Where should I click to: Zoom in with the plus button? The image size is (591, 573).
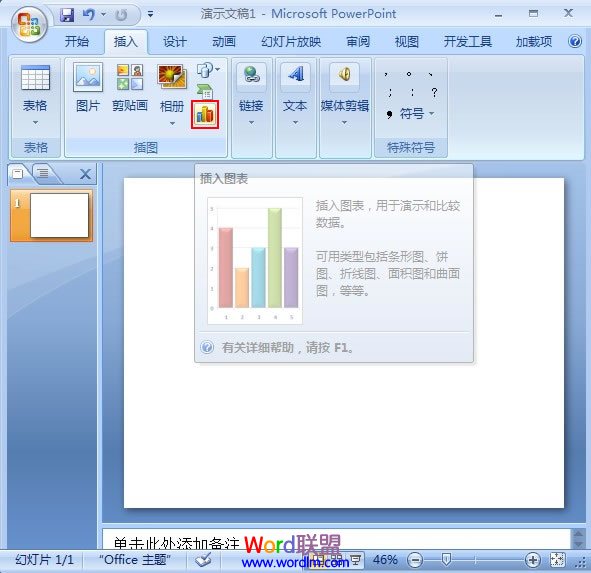pos(533,561)
